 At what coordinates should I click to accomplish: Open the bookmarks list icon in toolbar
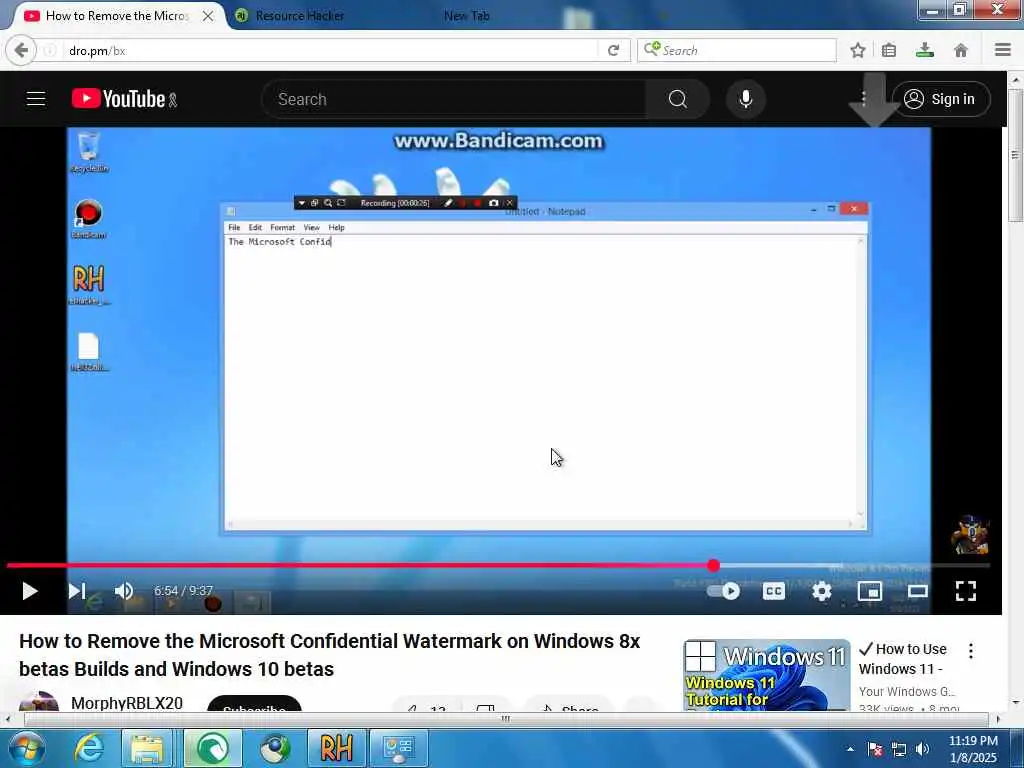click(889, 50)
